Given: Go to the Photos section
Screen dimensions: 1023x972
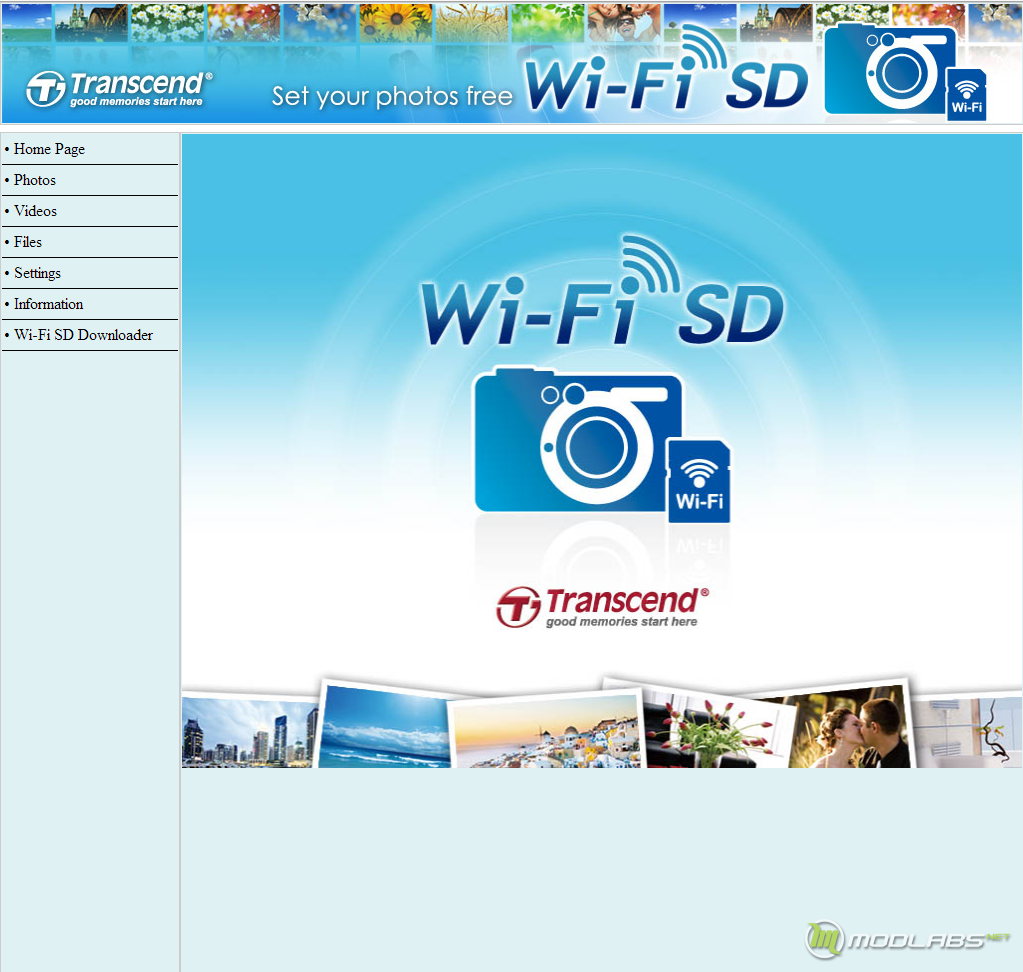Looking at the screenshot, I should coord(35,180).
